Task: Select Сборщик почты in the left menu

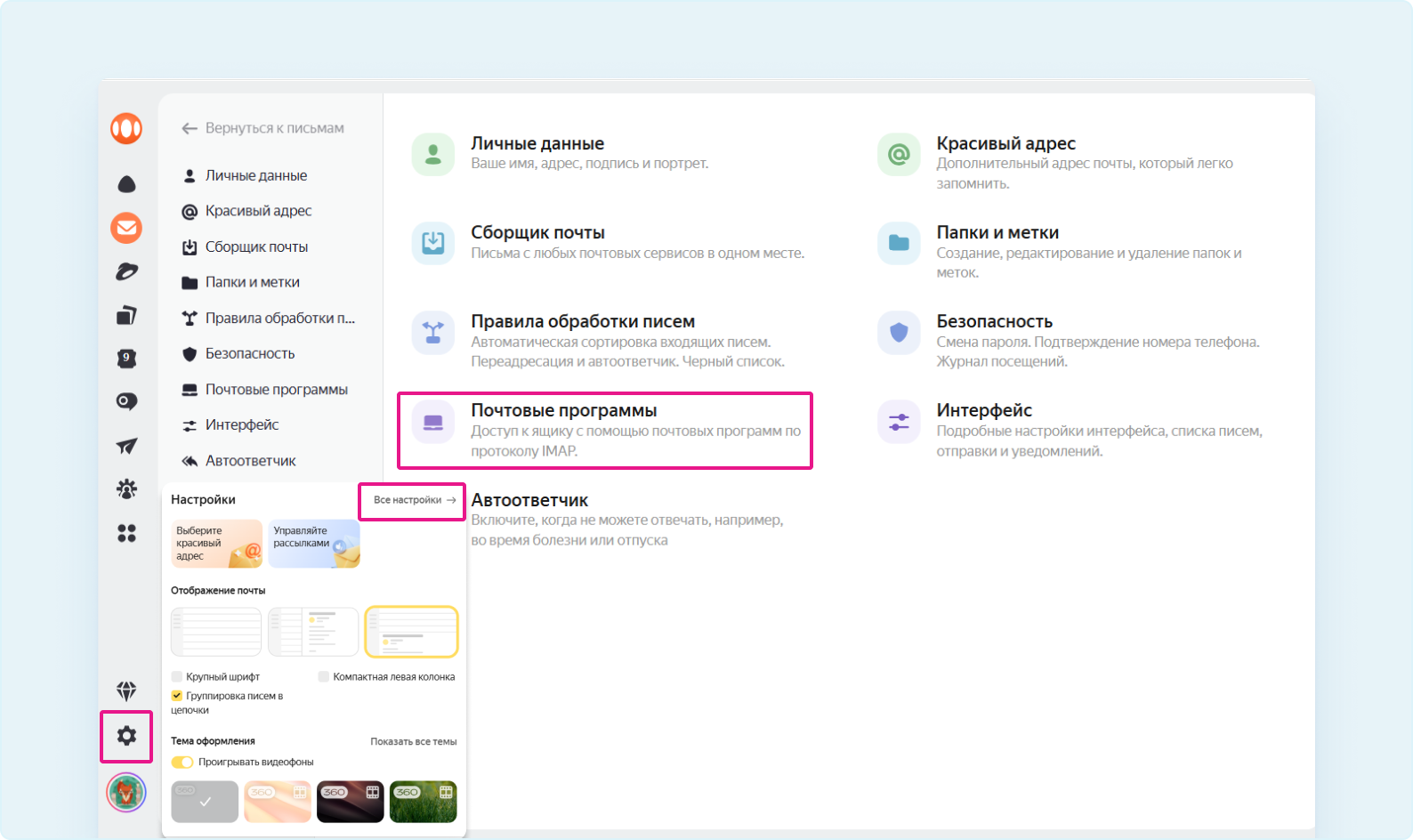Action: (256, 246)
